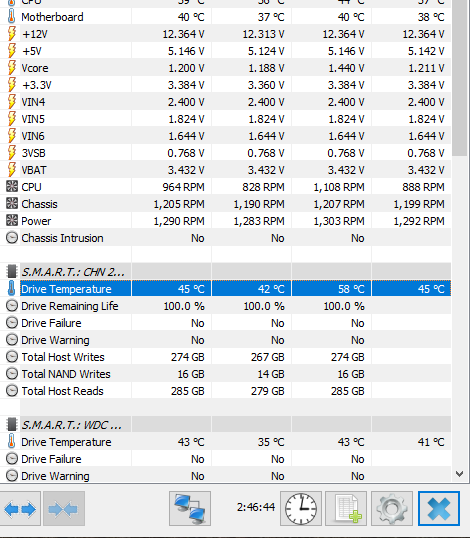
Task: Open remote sensor monitor computers icon
Action: pos(190,508)
